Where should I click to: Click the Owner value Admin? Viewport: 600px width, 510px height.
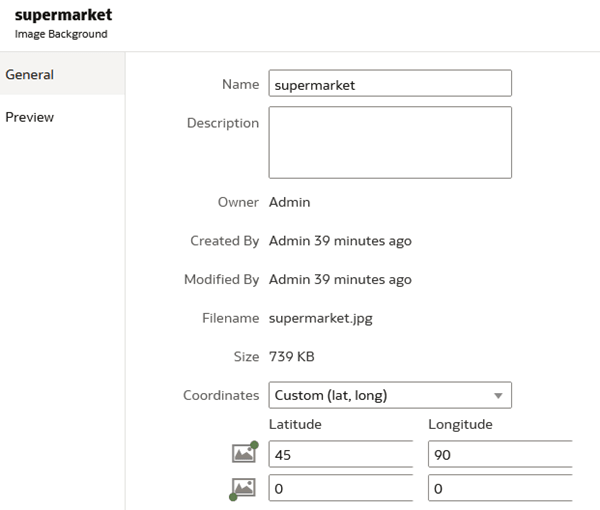coord(289,202)
